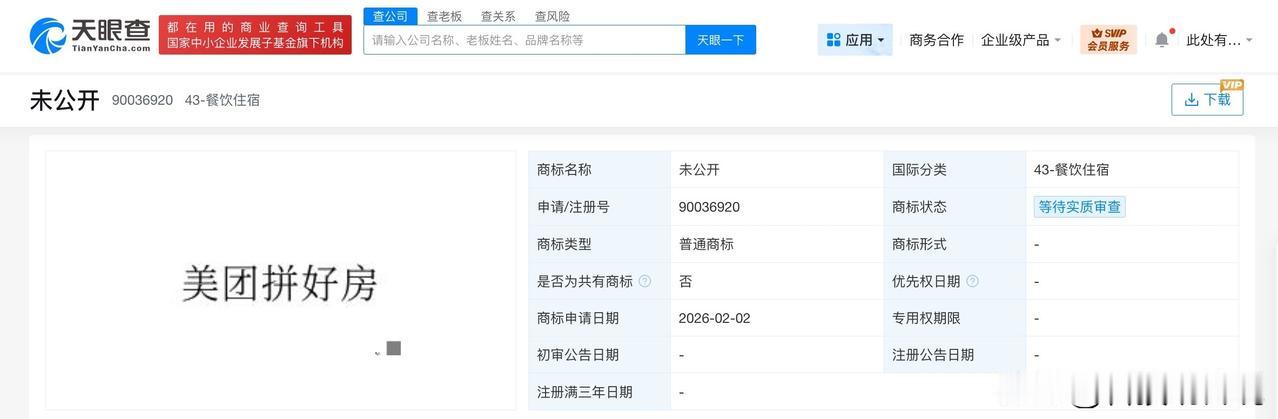Select the 90036920 registration number value
The height and width of the screenshot is (419, 1278).
tap(709, 207)
